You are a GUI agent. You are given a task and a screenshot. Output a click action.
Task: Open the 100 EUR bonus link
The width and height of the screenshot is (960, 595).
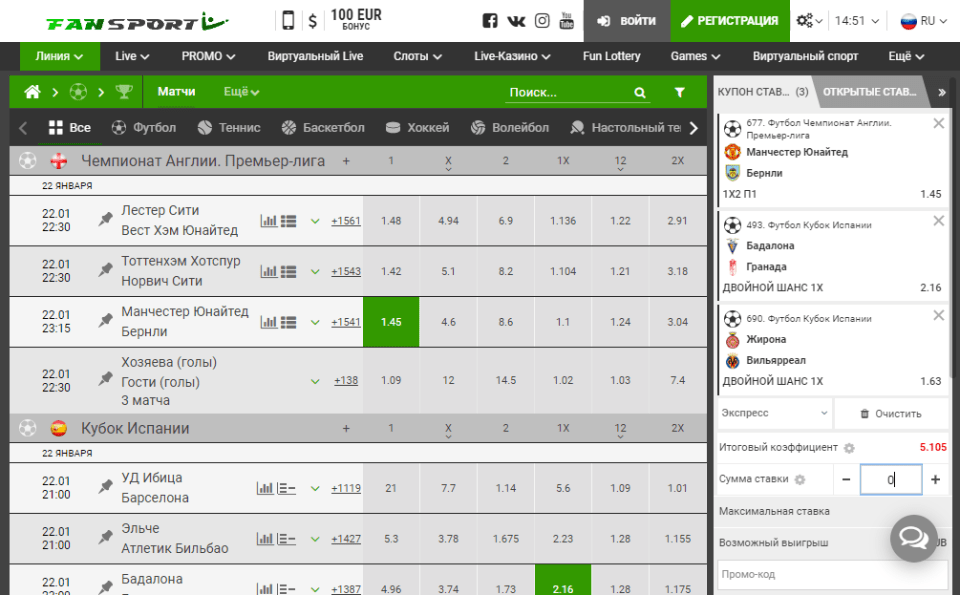tap(356, 19)
